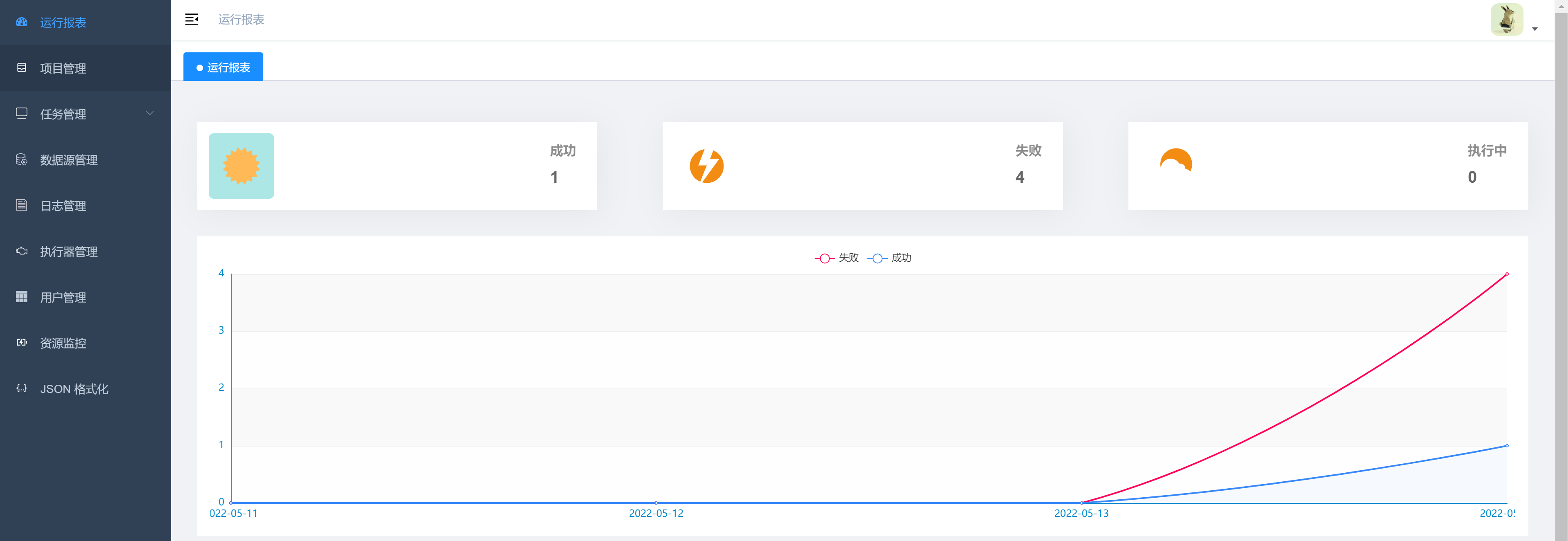Open the 任务管理 menu item
Screen dimensions: 1568x541
pos(63,114)
